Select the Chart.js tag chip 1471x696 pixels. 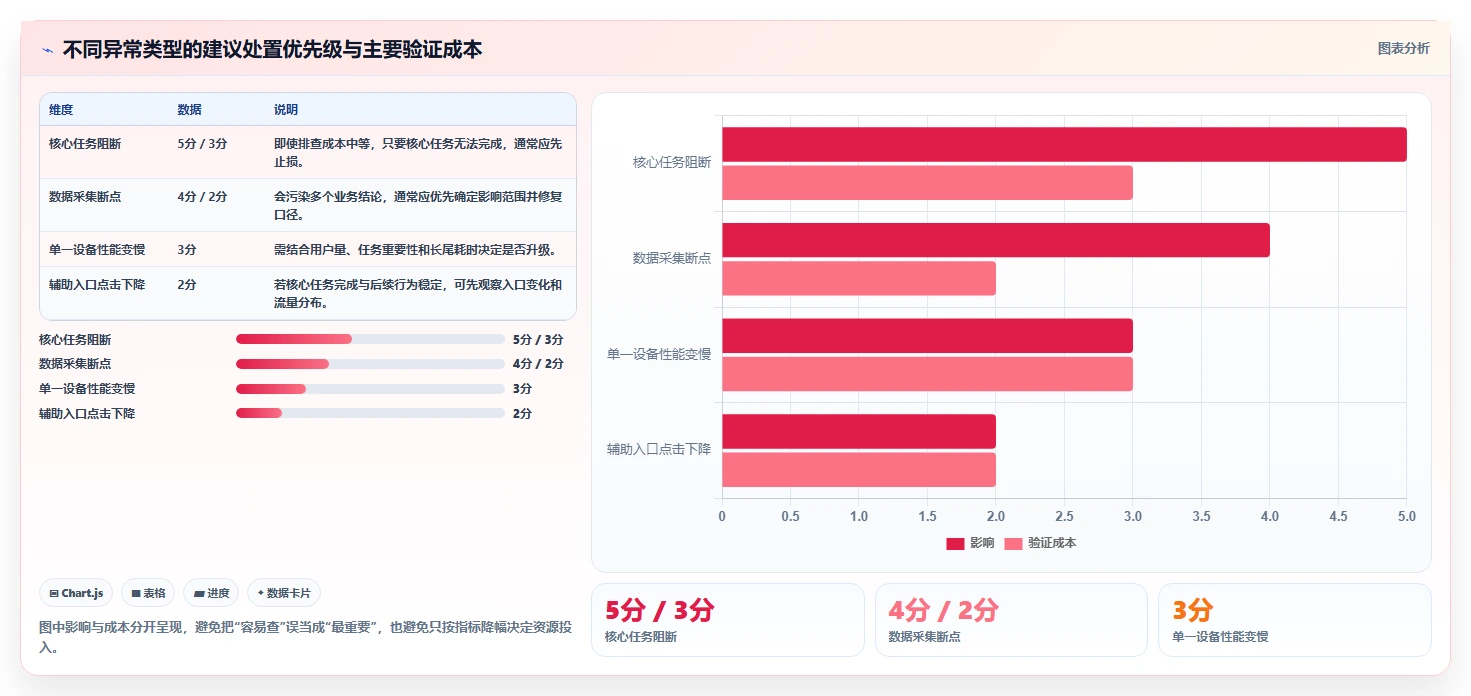pos(77,593)
